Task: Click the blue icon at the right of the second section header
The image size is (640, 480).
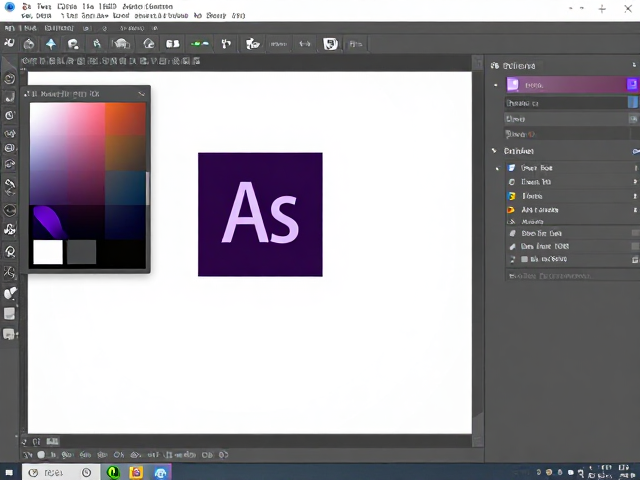Action: click(636, 151)
